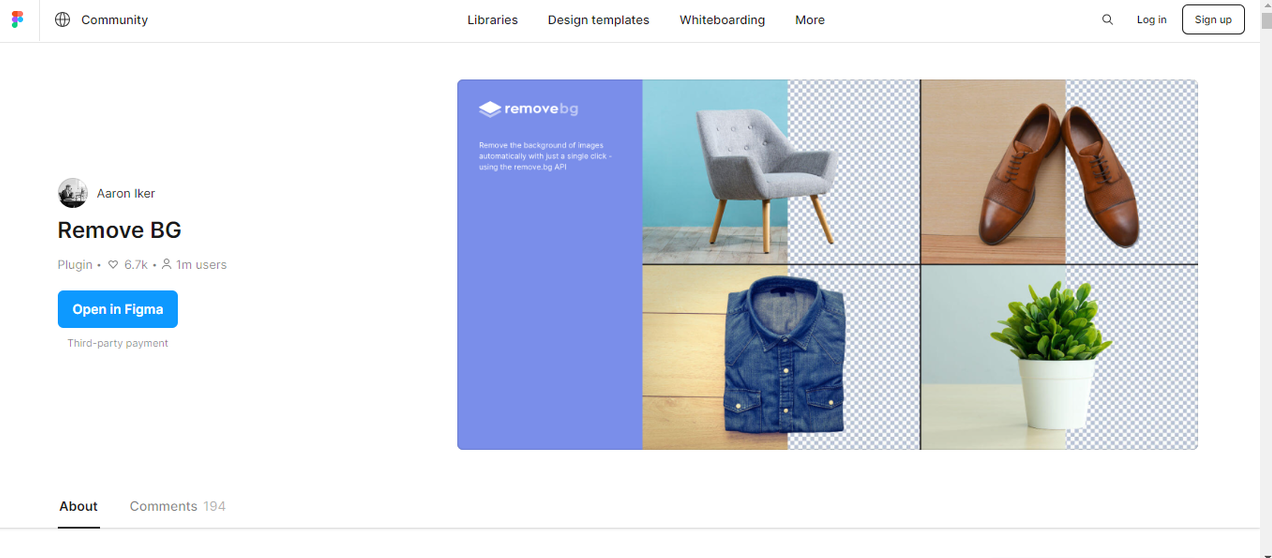Click the users person icon
Screen dimensions: 1272x558
tap(166, 265)
